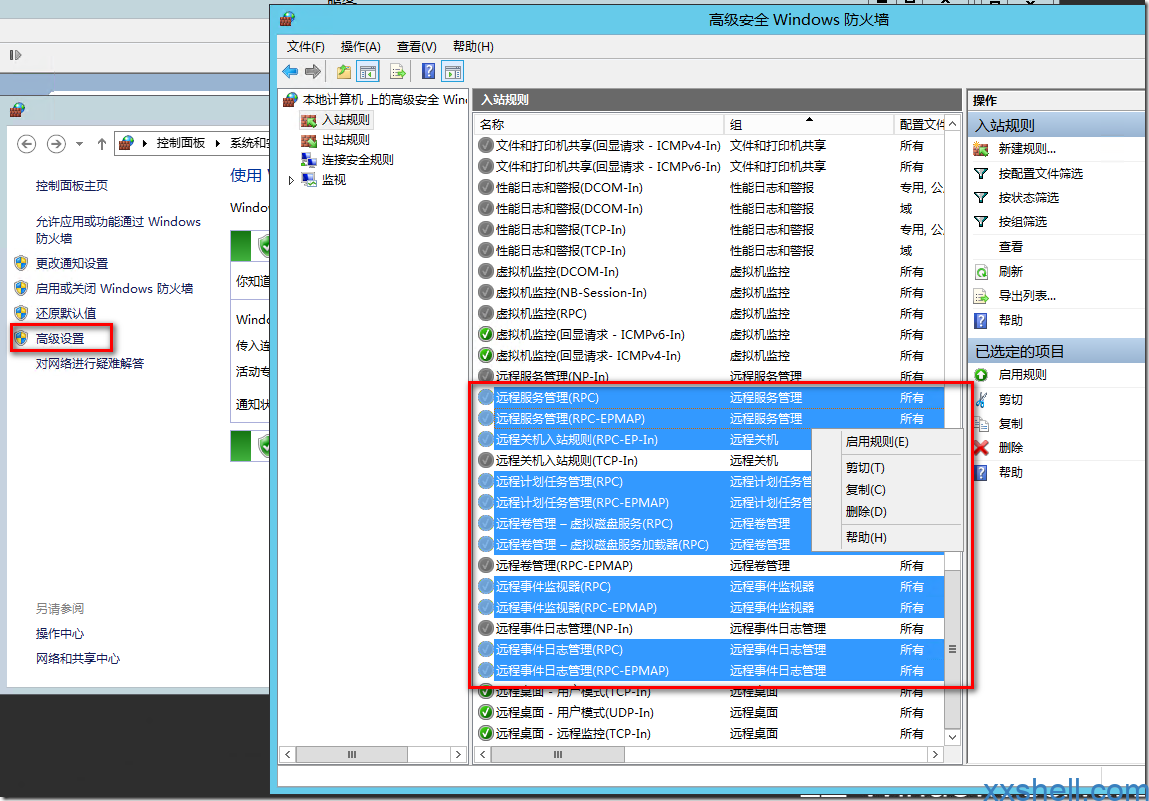Viewport: 1149px width, 801px height.
Task: Click the breadcrumb arrow before 控制面板 in the address bar
Action: coord(144,143)
